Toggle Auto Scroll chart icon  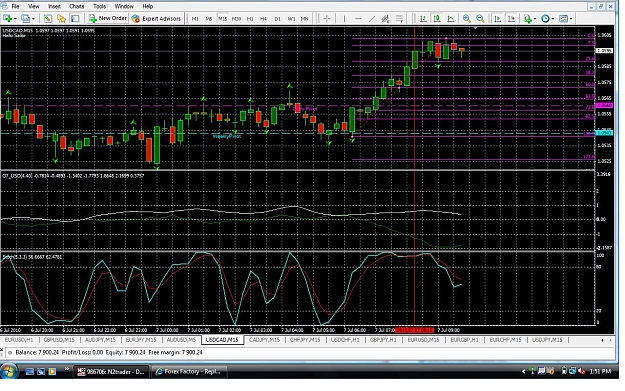click(x=497, y=18)
